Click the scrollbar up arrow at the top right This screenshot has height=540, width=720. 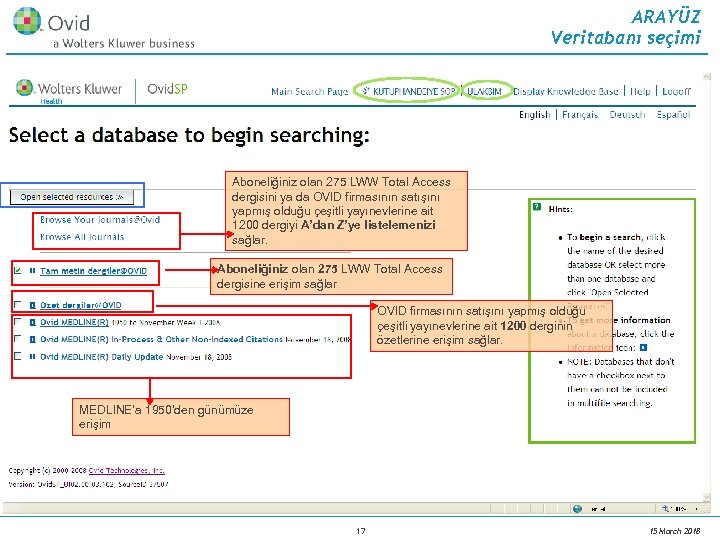(707, 76)
